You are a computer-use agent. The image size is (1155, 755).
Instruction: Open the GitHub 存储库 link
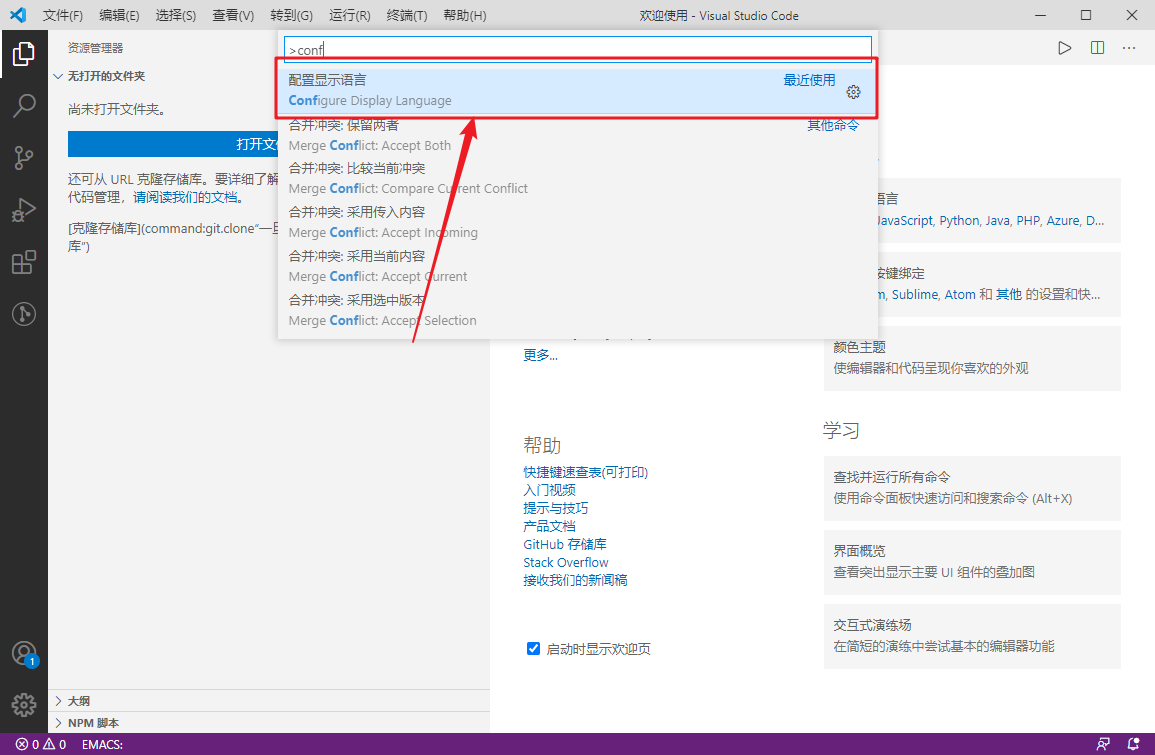(x=565, y=544)
